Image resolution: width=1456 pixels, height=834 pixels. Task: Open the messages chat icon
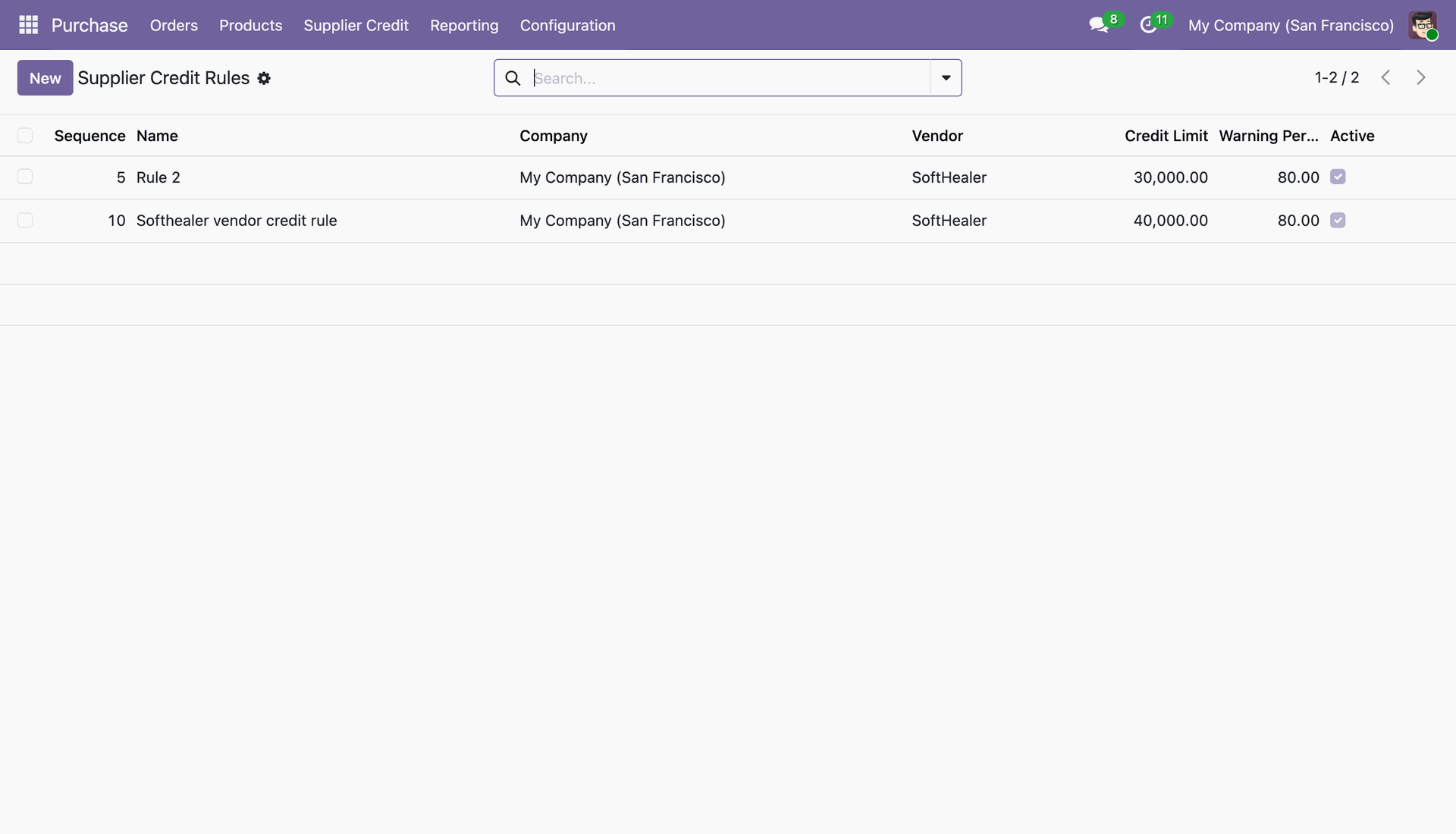[x=1098, y=25]
